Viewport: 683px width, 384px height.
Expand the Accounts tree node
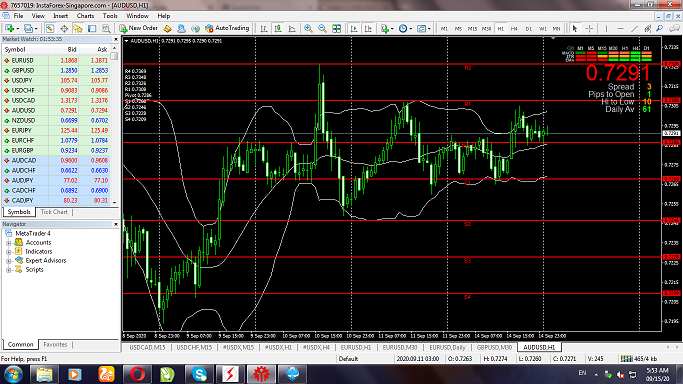8,243
